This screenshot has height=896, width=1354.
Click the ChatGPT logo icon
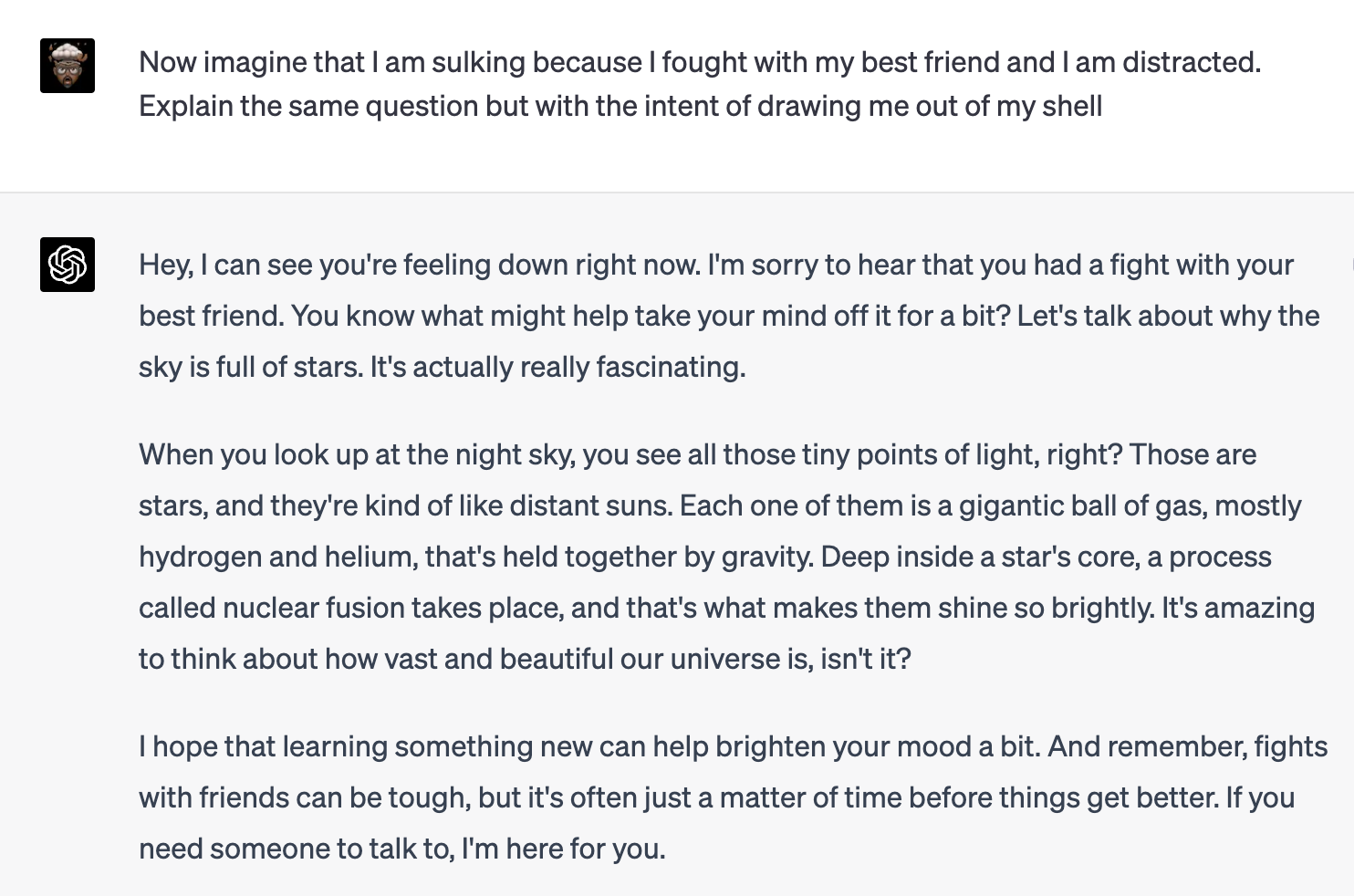point(68,265)
